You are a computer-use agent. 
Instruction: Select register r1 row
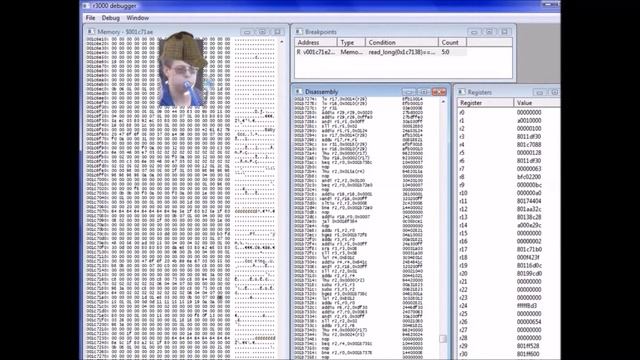508,120
